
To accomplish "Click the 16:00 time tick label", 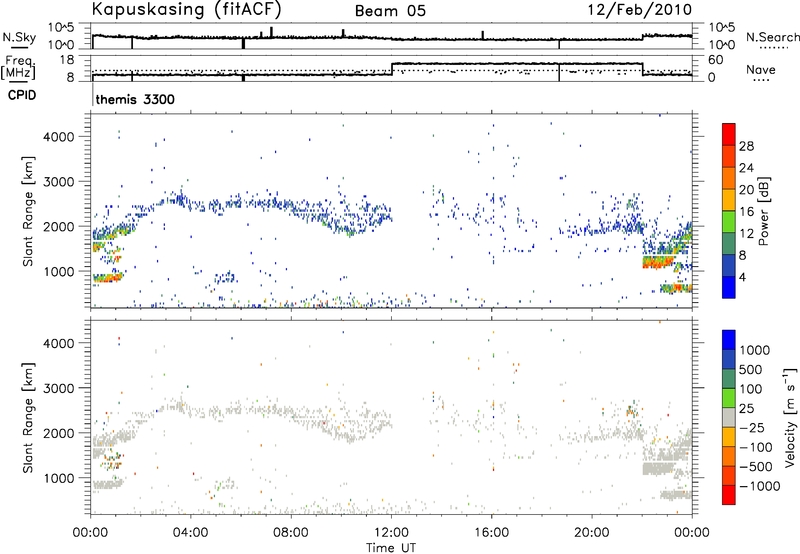I will point(491,533).
